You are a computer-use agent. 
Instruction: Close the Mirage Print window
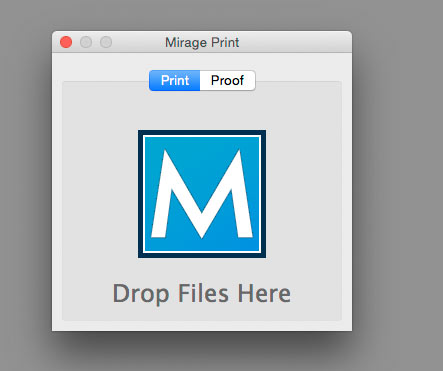coord(66,42)
